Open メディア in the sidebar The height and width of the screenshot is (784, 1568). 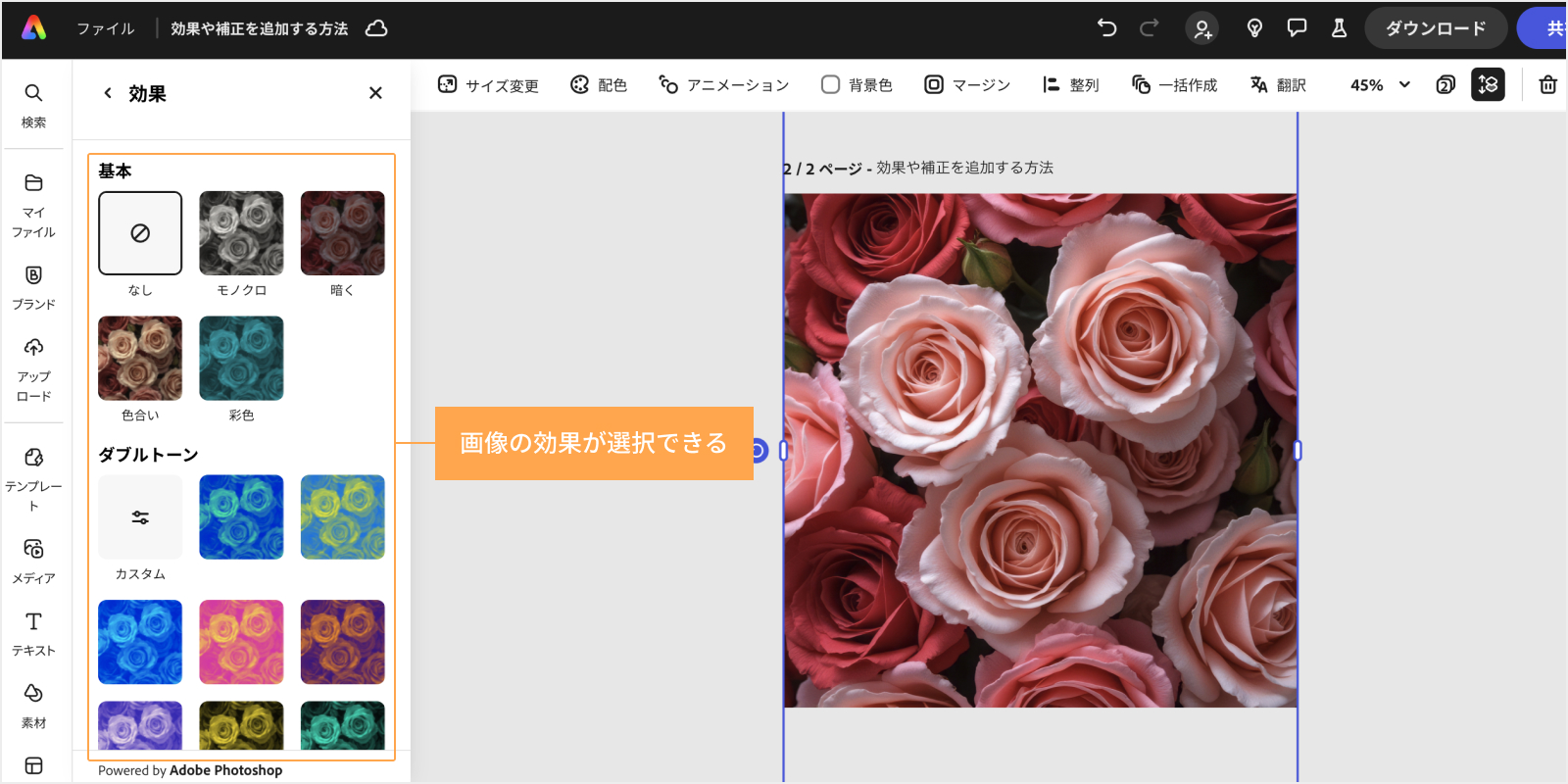click(x=34, y=562)
